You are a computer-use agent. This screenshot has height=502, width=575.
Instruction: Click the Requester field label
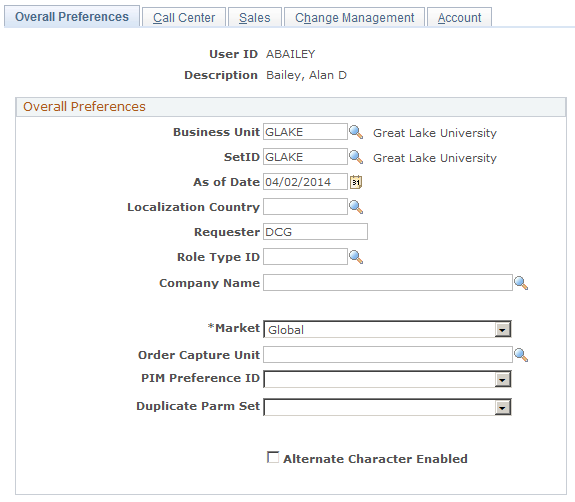(227, 232)
